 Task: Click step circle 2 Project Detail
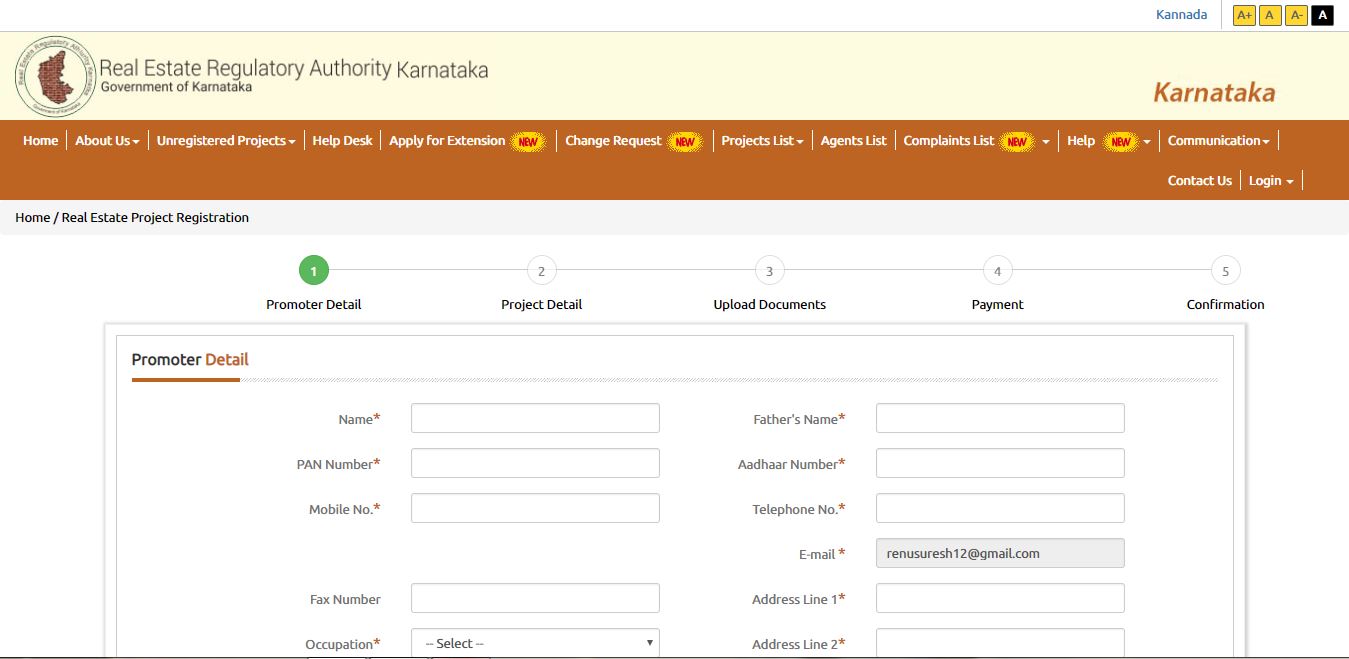[x=541, y=270]
